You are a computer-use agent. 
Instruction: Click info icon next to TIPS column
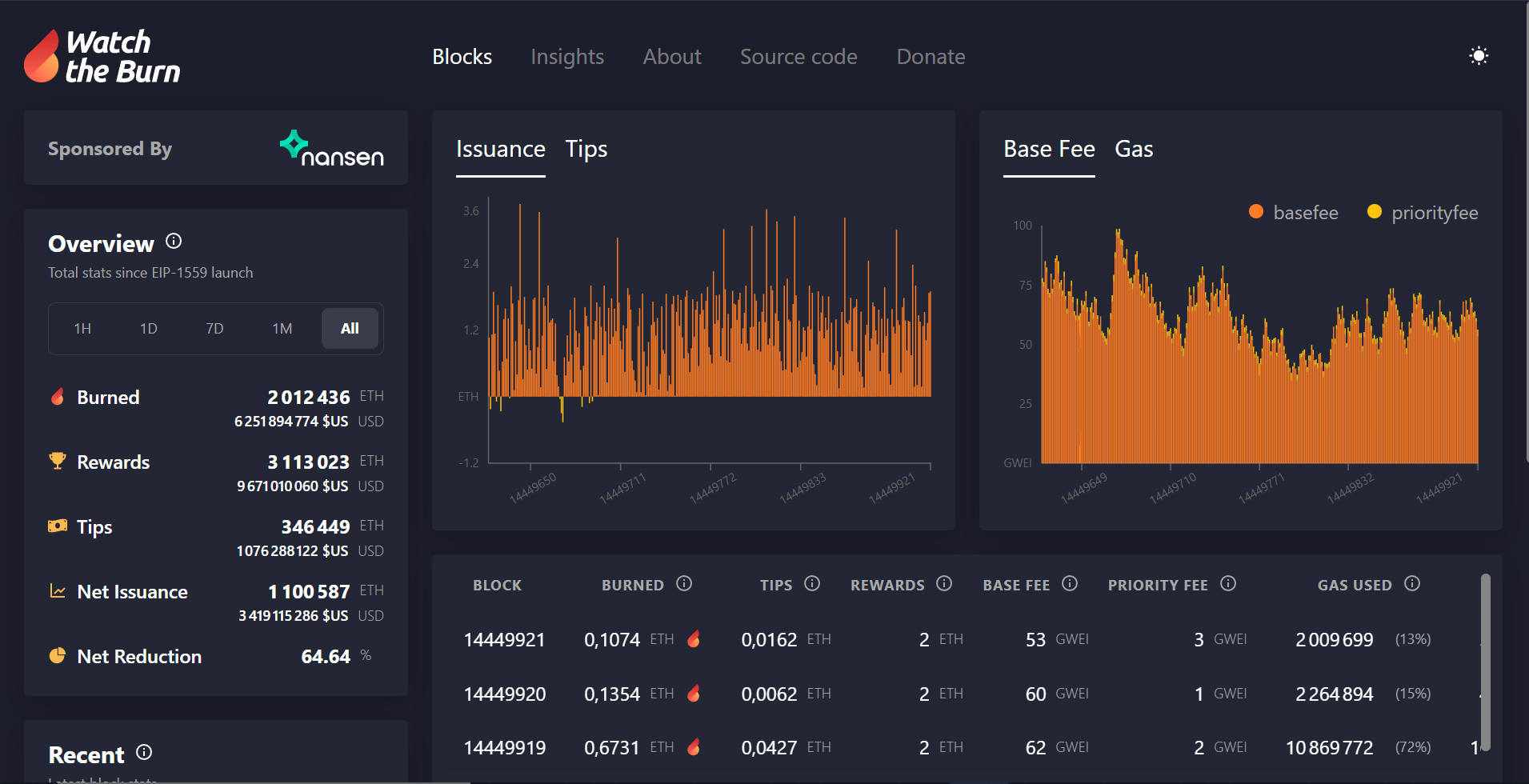point(811,583)
